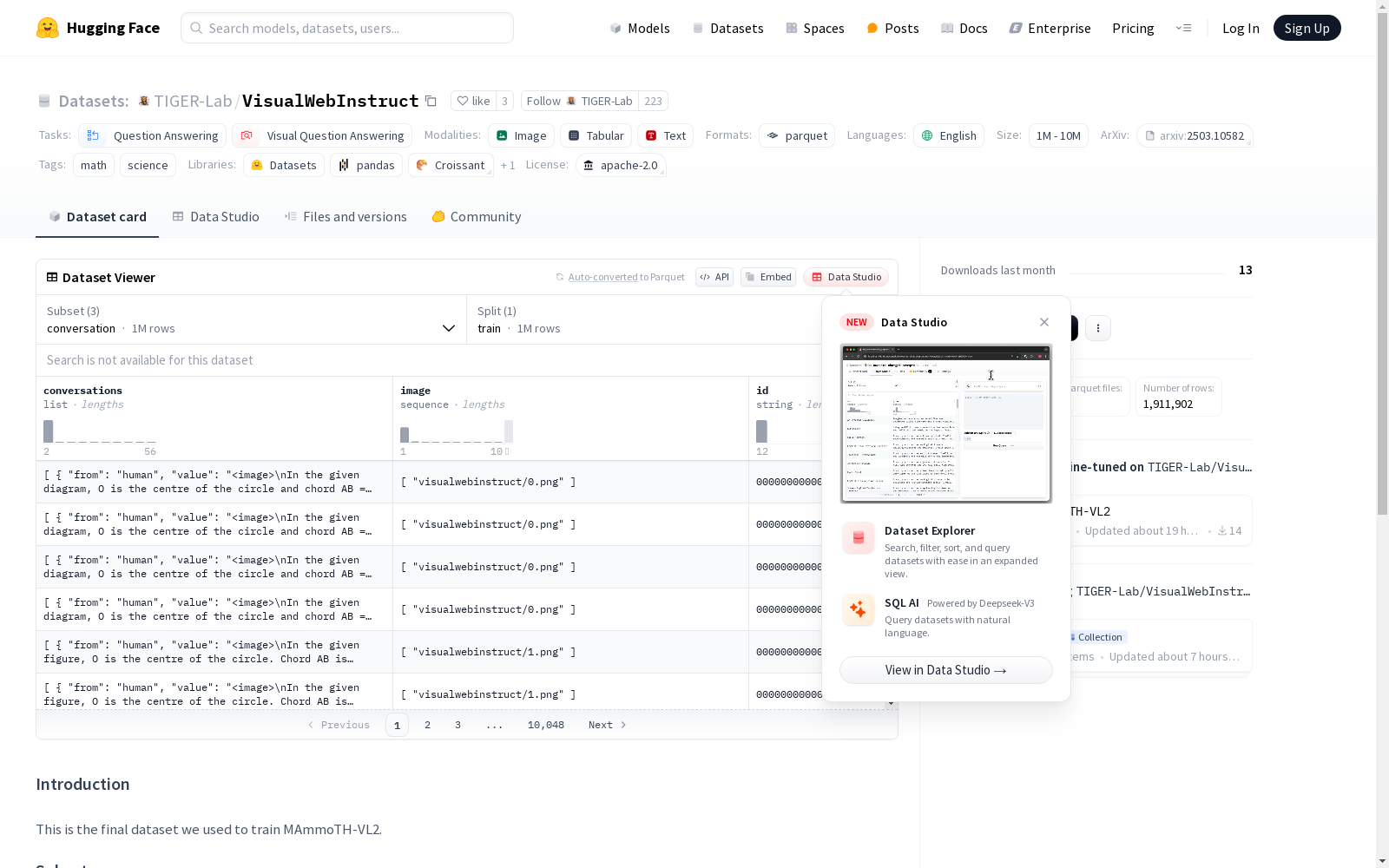Image resolution: width=1389 pixels, height=868 pixels.
Task: Open the arxiv:2503.10582 paper tag
Action: [x=1195, y=135]
